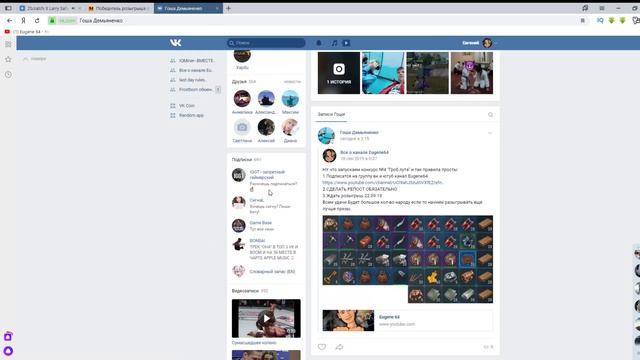640x360 pixels.
Task: Open the Словарный запас (EN) subscription
Action: 272,271
